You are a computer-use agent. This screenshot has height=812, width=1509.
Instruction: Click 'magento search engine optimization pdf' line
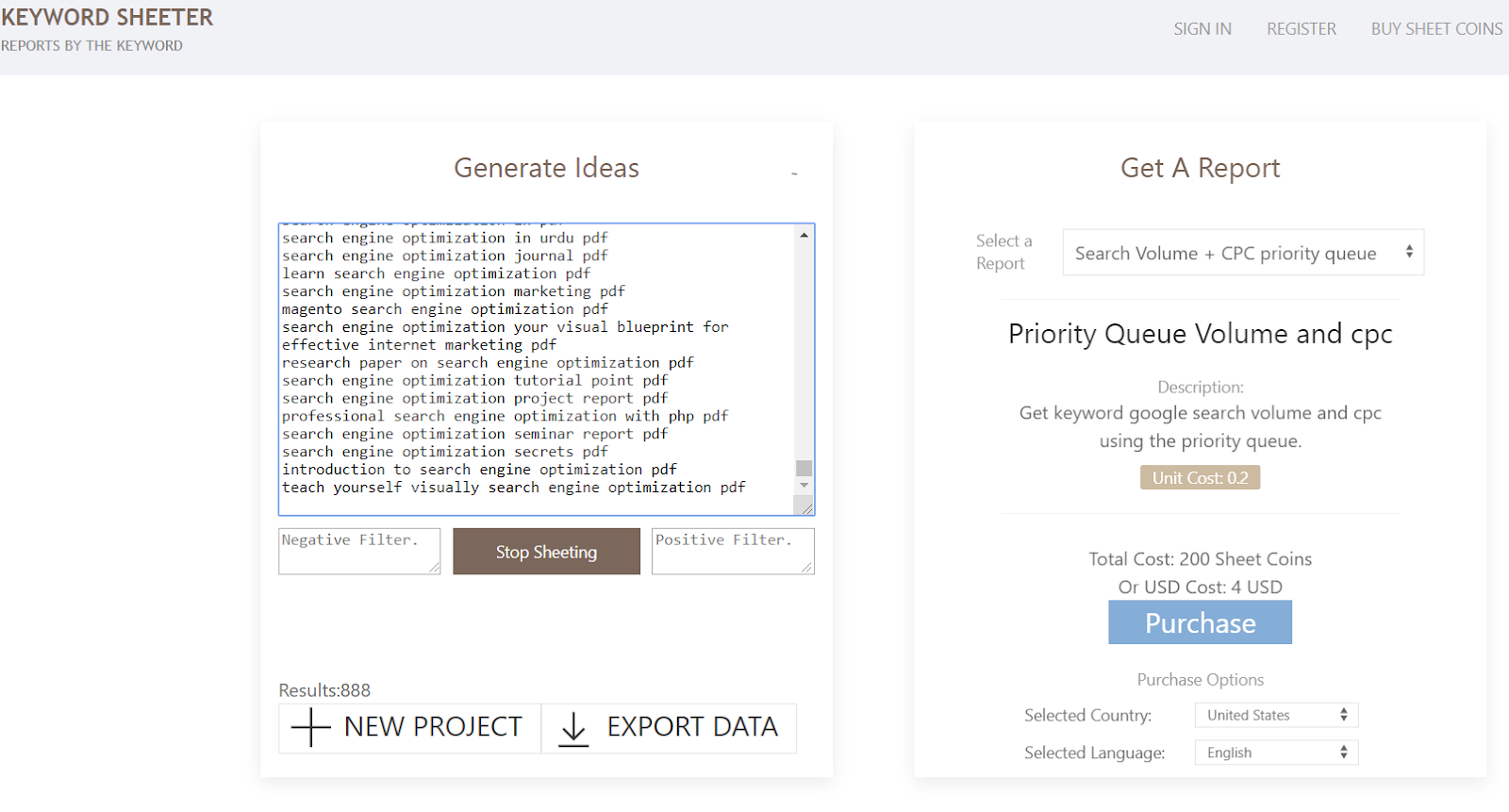tap(445, 310)
